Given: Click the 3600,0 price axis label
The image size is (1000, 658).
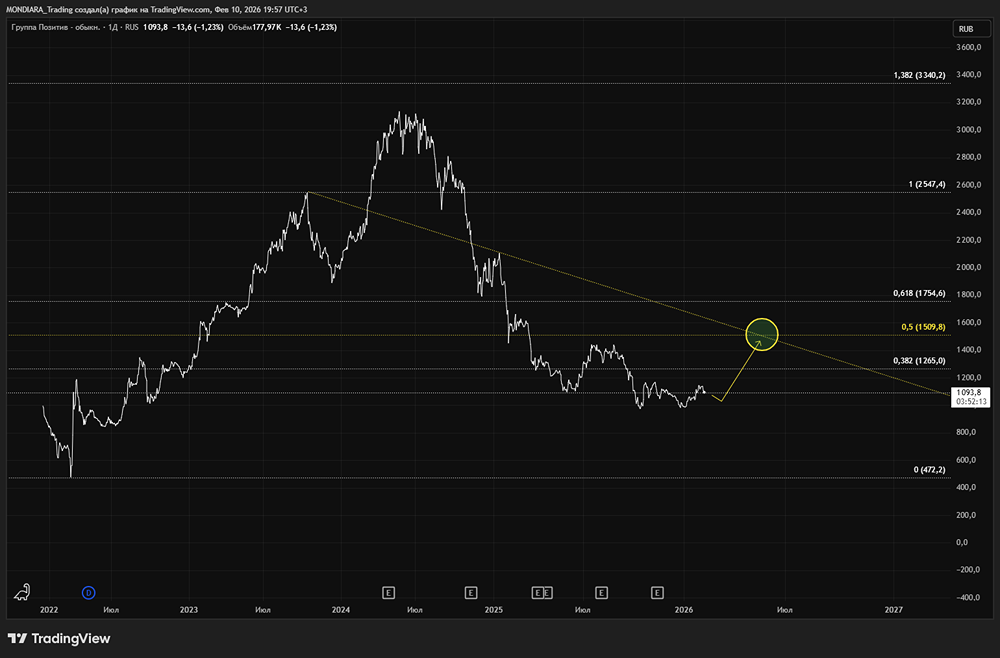Looking at the screenshot, I should click(x=968, y=47).
